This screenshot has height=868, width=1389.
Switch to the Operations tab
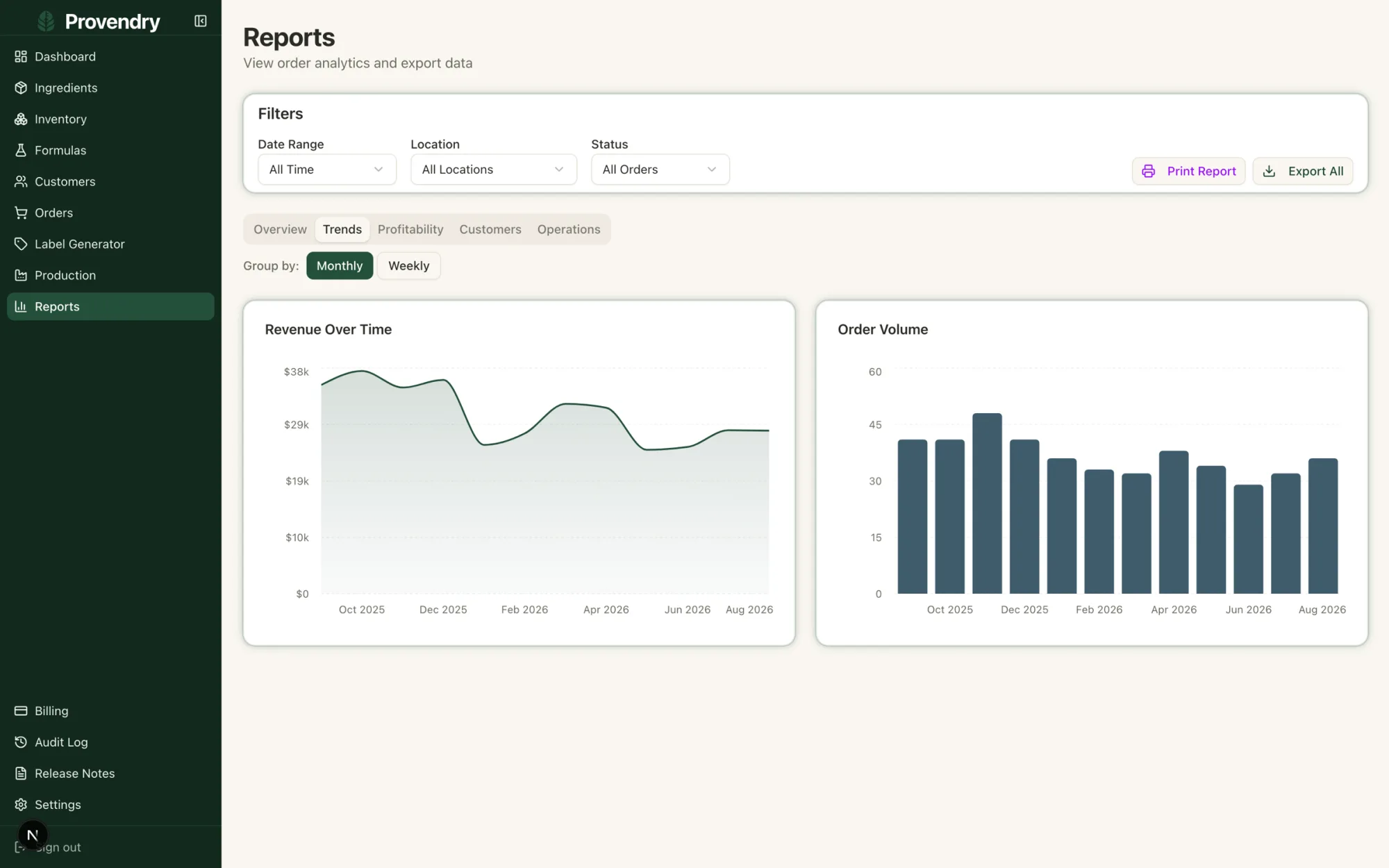pos(569,229)
